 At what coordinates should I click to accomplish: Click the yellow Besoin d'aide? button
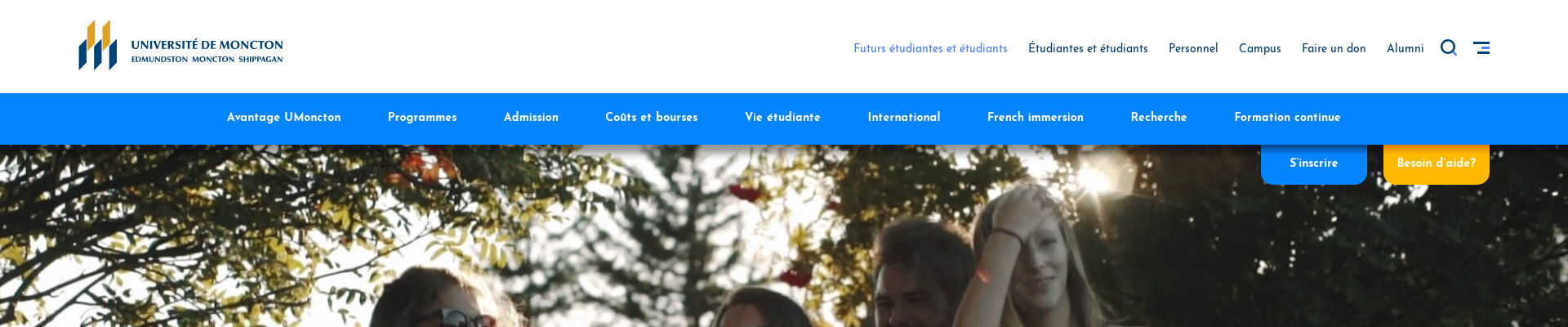point(1436,163)
